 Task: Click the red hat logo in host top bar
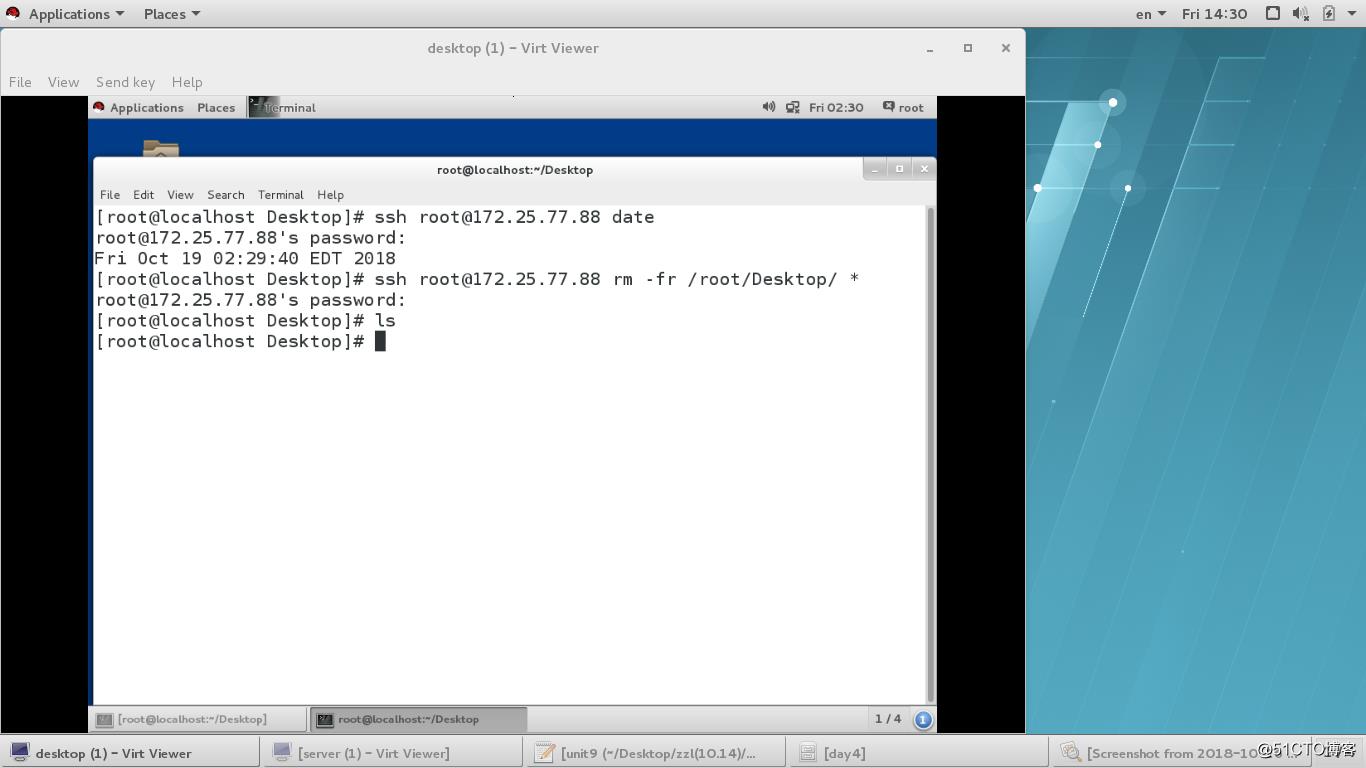tap(13, 13)
